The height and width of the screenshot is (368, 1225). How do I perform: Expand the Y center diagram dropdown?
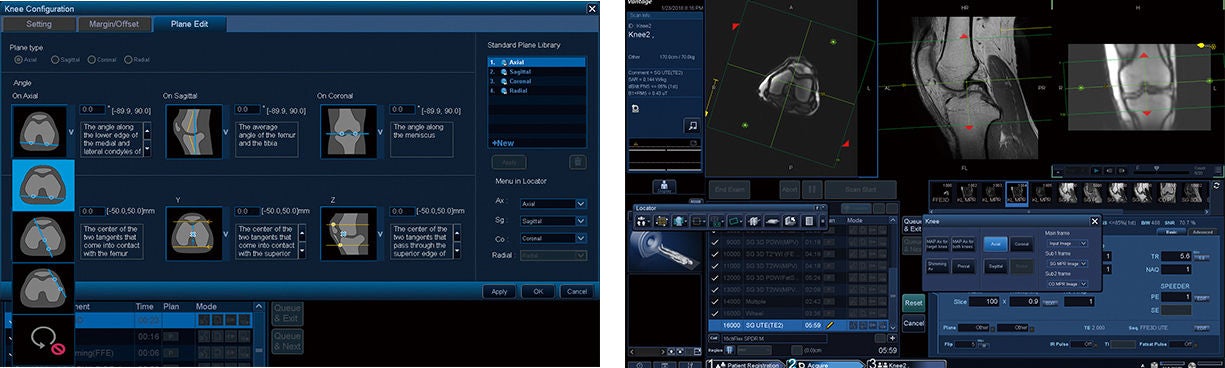tap(225, 234)
